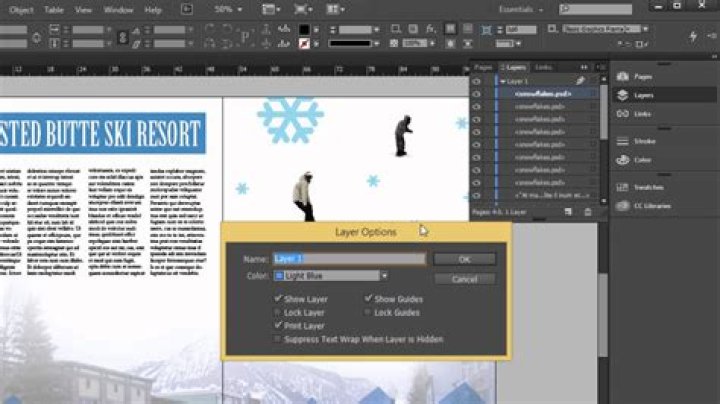The width and height of the screenshot is (720, 404).
Task: Click the Delete Selected Layers trash icon
Action: pos(588,212)
